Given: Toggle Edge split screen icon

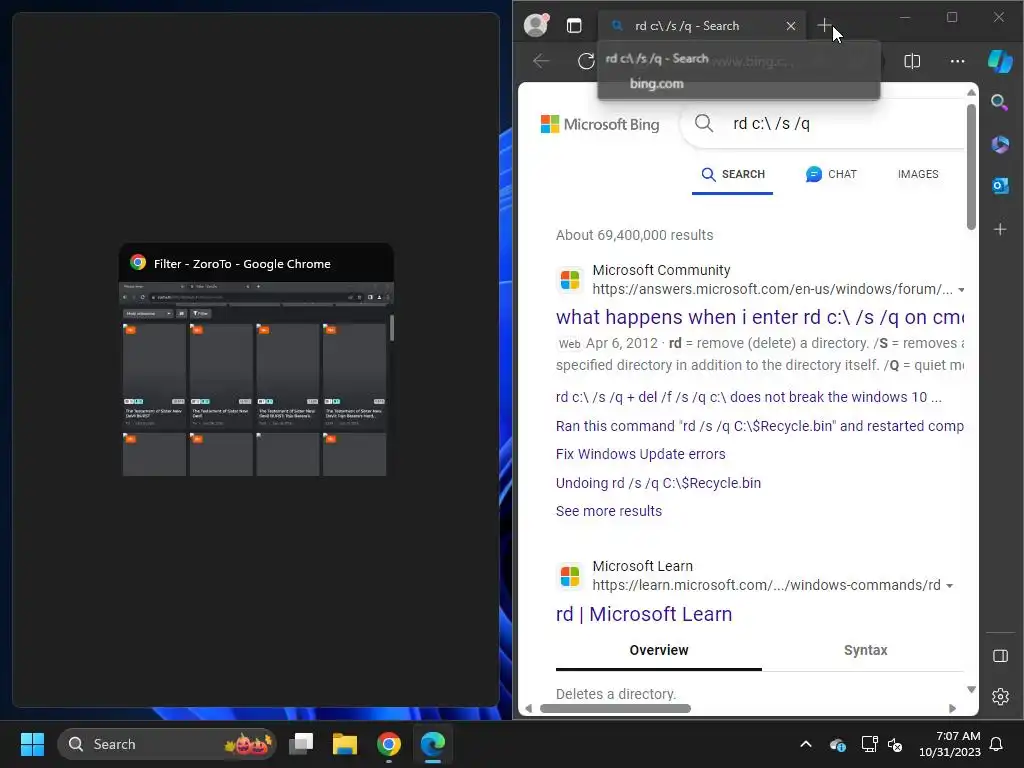Looking at the screenshot, I should [x=912, y=61].
